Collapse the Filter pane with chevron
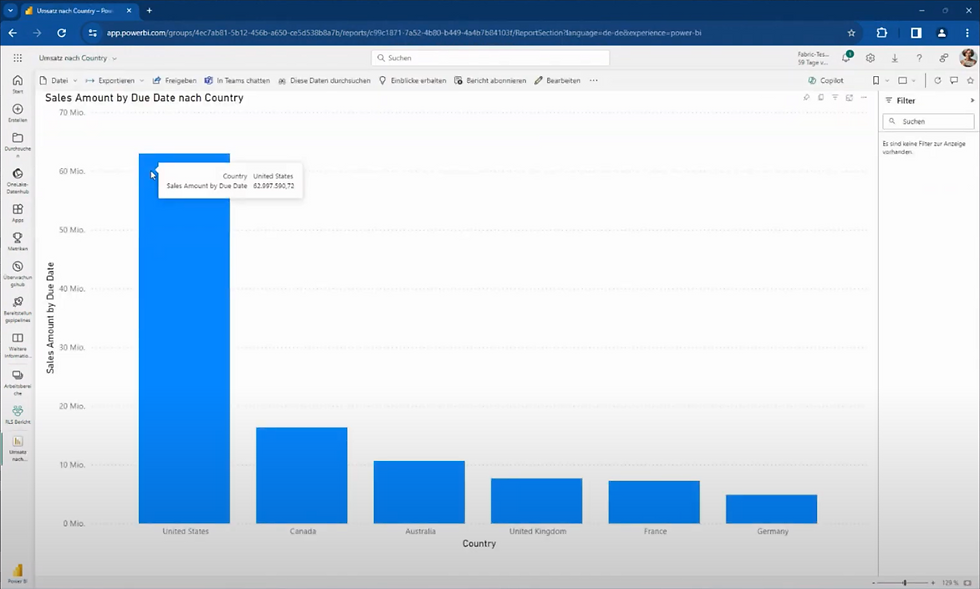The width and height of the screenshot is (980, 589). (x=972, y=100)
